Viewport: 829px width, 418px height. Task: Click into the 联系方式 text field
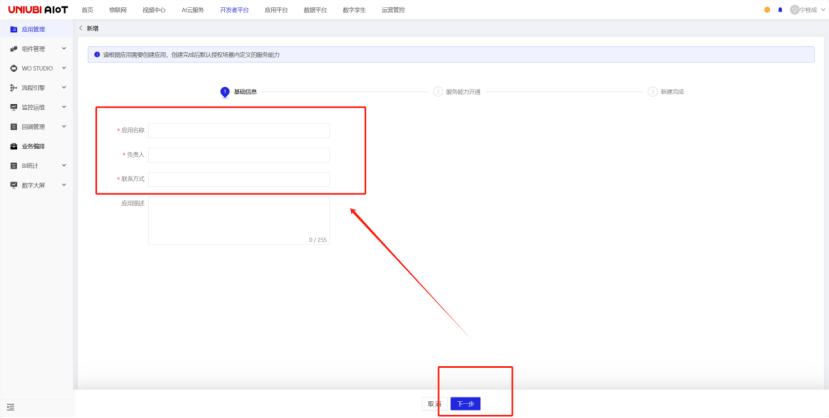pyautogui.click(x=239, y=179)
